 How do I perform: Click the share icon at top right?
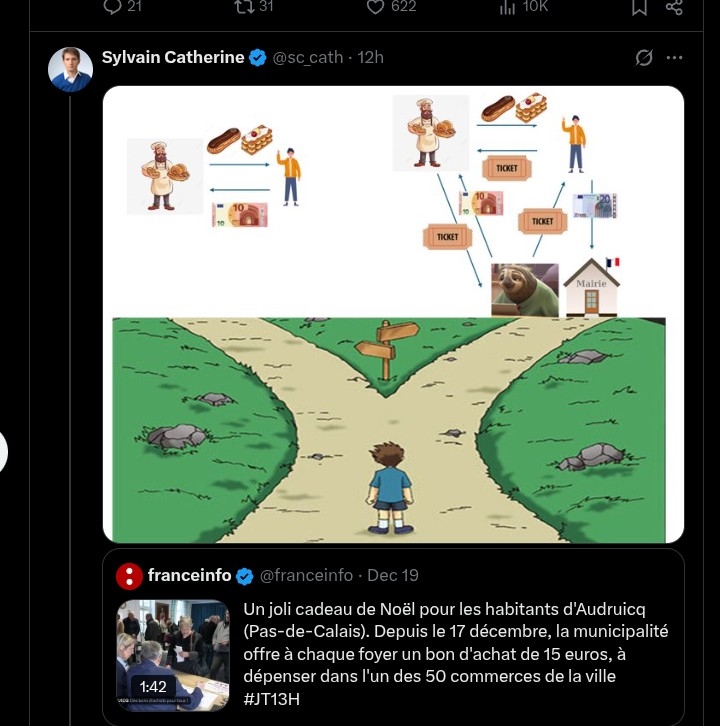(674, 7)
